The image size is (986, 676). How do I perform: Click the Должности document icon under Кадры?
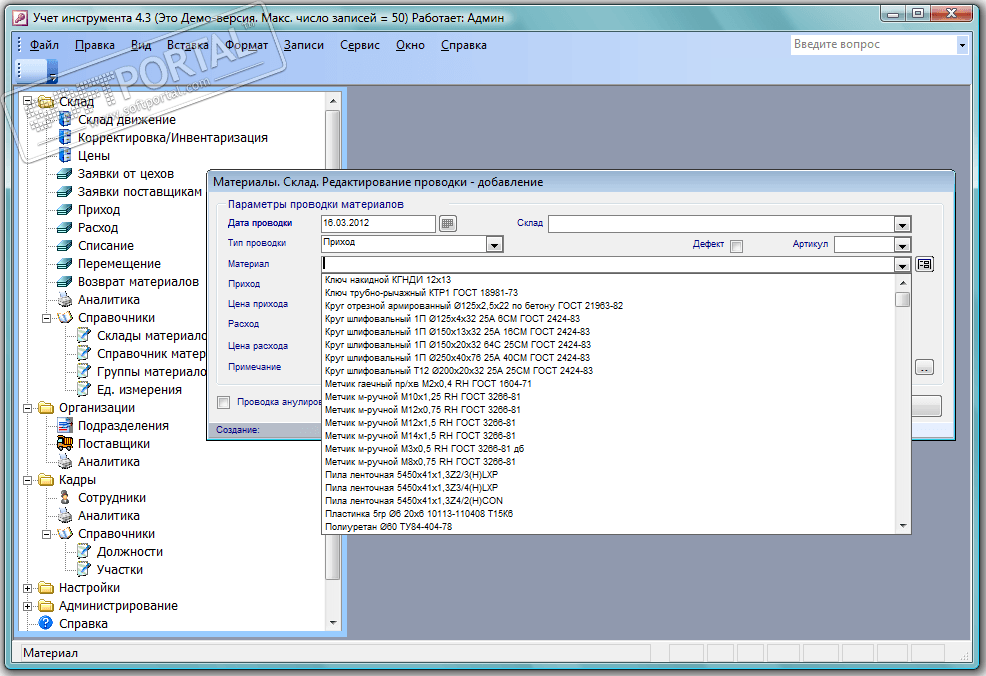pos(84,552)
